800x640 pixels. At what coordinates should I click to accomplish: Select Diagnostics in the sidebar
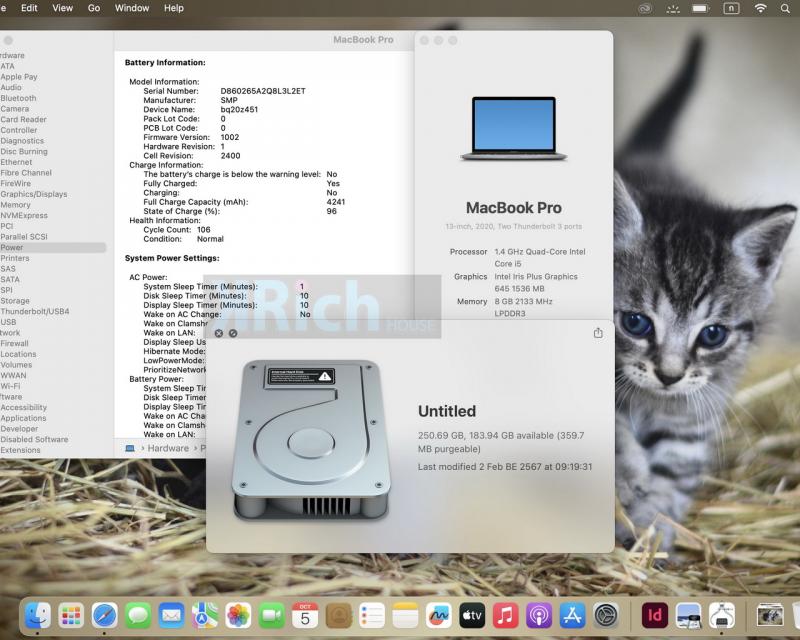22,141
